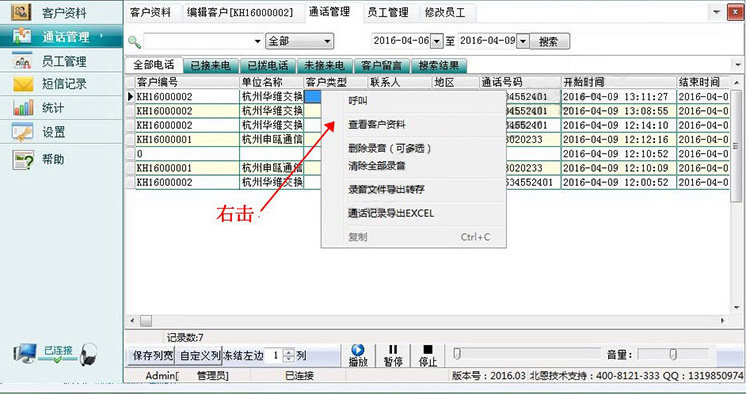Viewport: 750px width, 394px height.
Task: Click the search keyword input field
Action: click(x=198, y=42)
